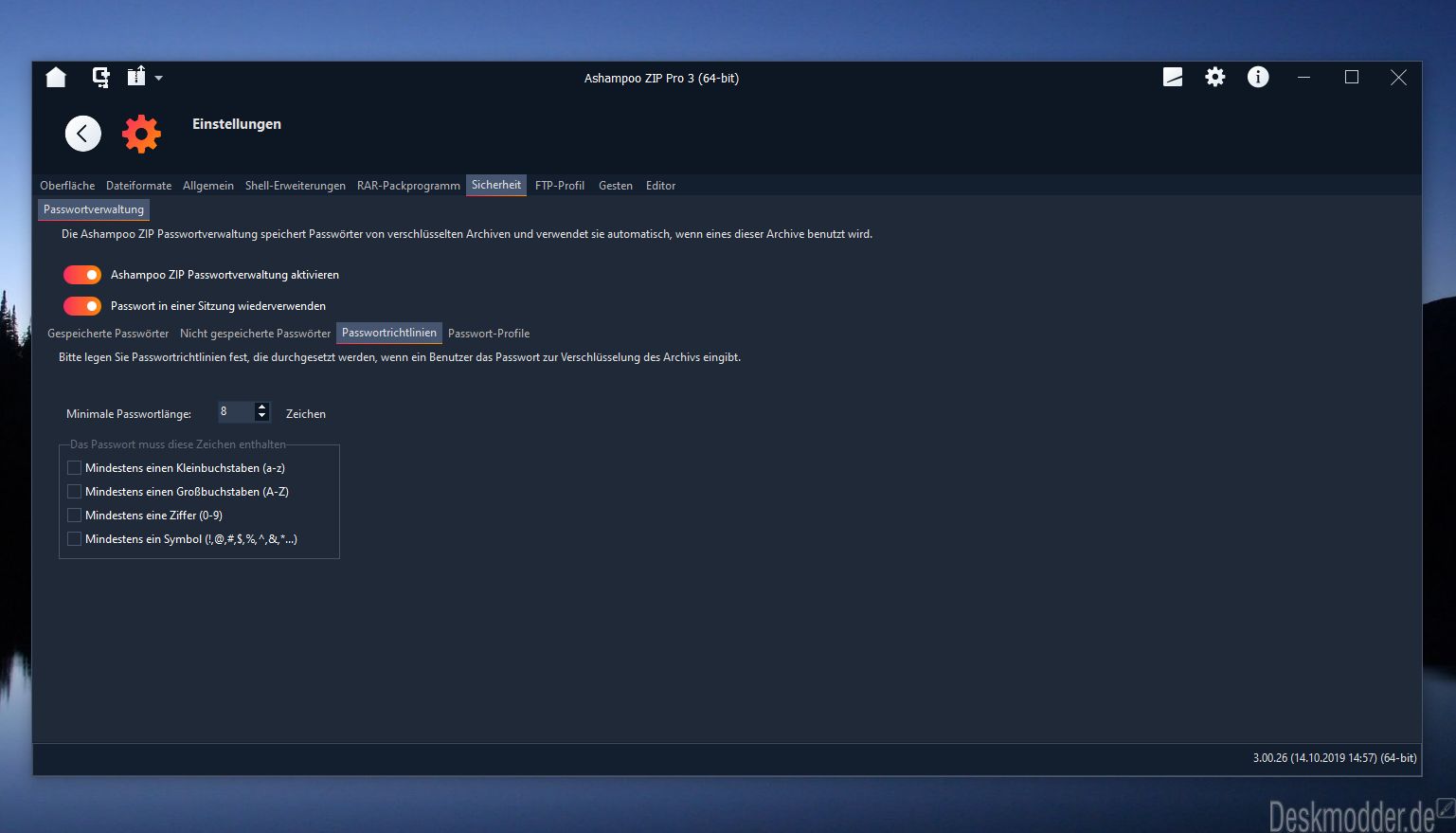1456x833 pixels.
Task: Check Mindestens eine Ziffer (0-9)
Action: pyautogui.click(x=75, y=516)
